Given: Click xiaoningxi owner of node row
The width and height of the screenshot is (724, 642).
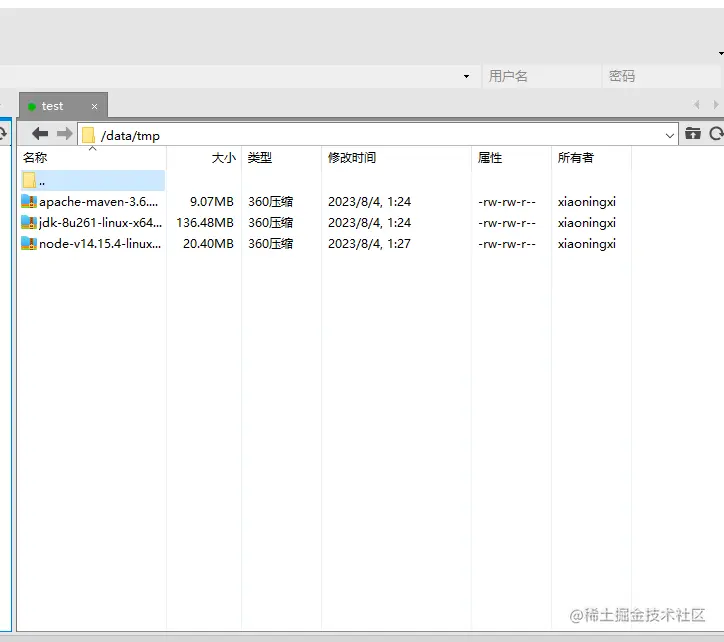Looking at the screenshot, I should pos(586,244).
